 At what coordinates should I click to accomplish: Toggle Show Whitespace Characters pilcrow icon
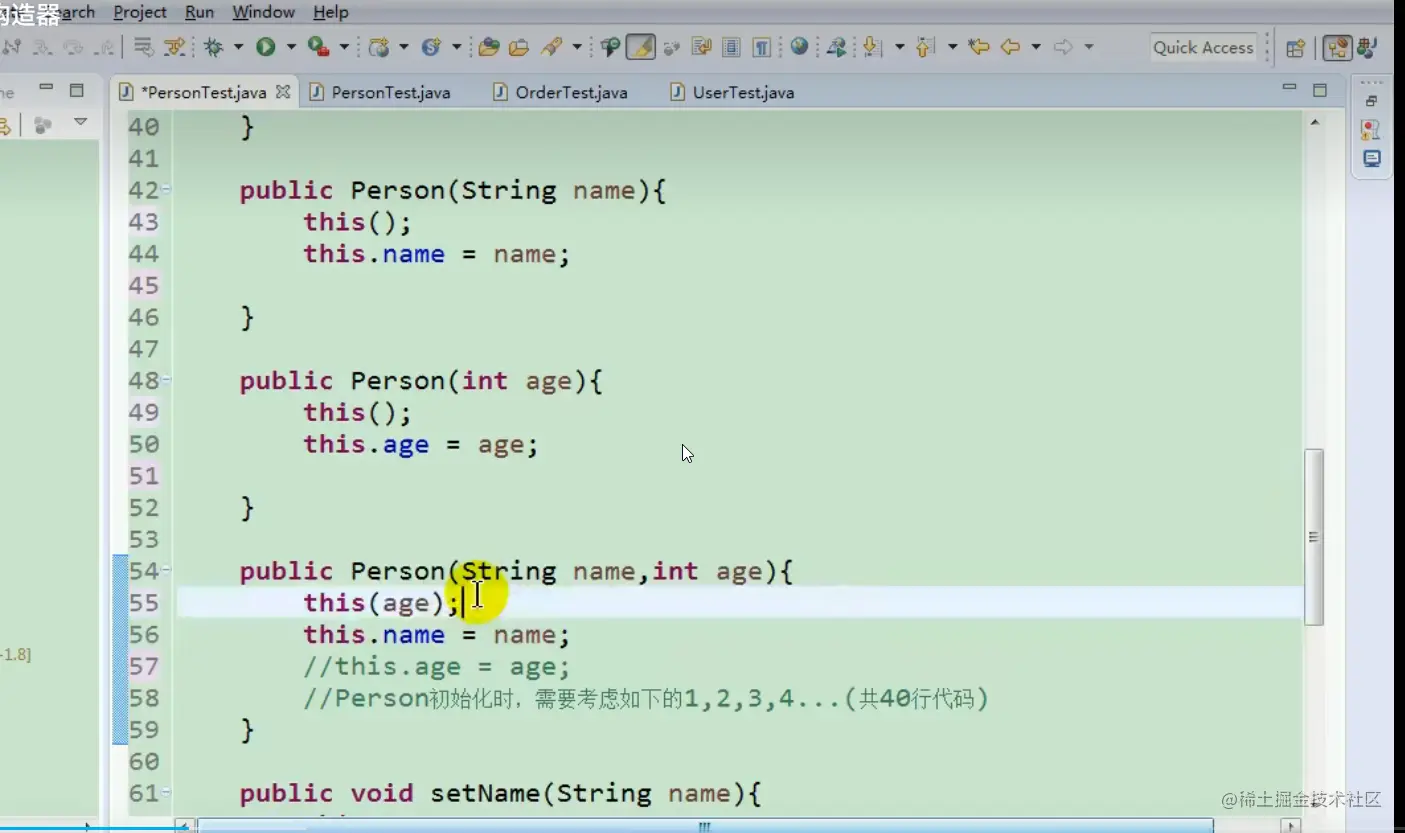(762, 47)
